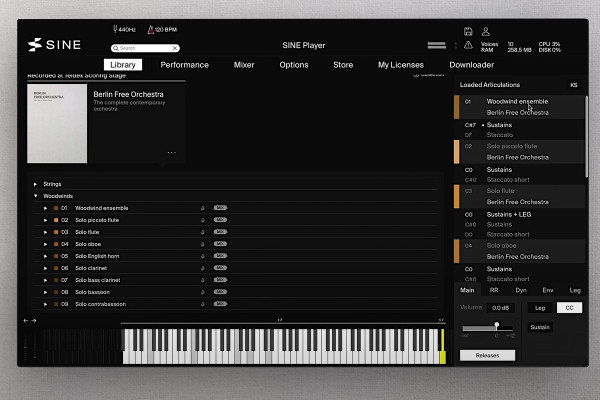The height and width of the screenshot is (400, 600).
Task: Click the Loaded Articulations scrollbar
Action: pos(586,136)
